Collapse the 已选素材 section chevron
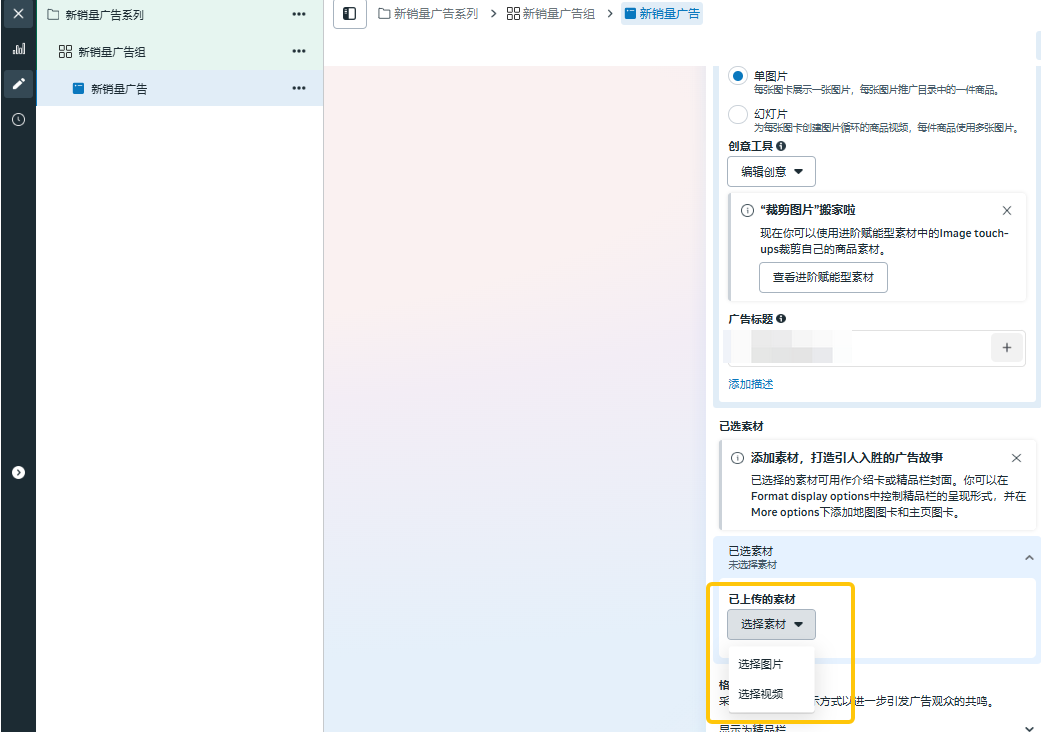 point(1029,557)
